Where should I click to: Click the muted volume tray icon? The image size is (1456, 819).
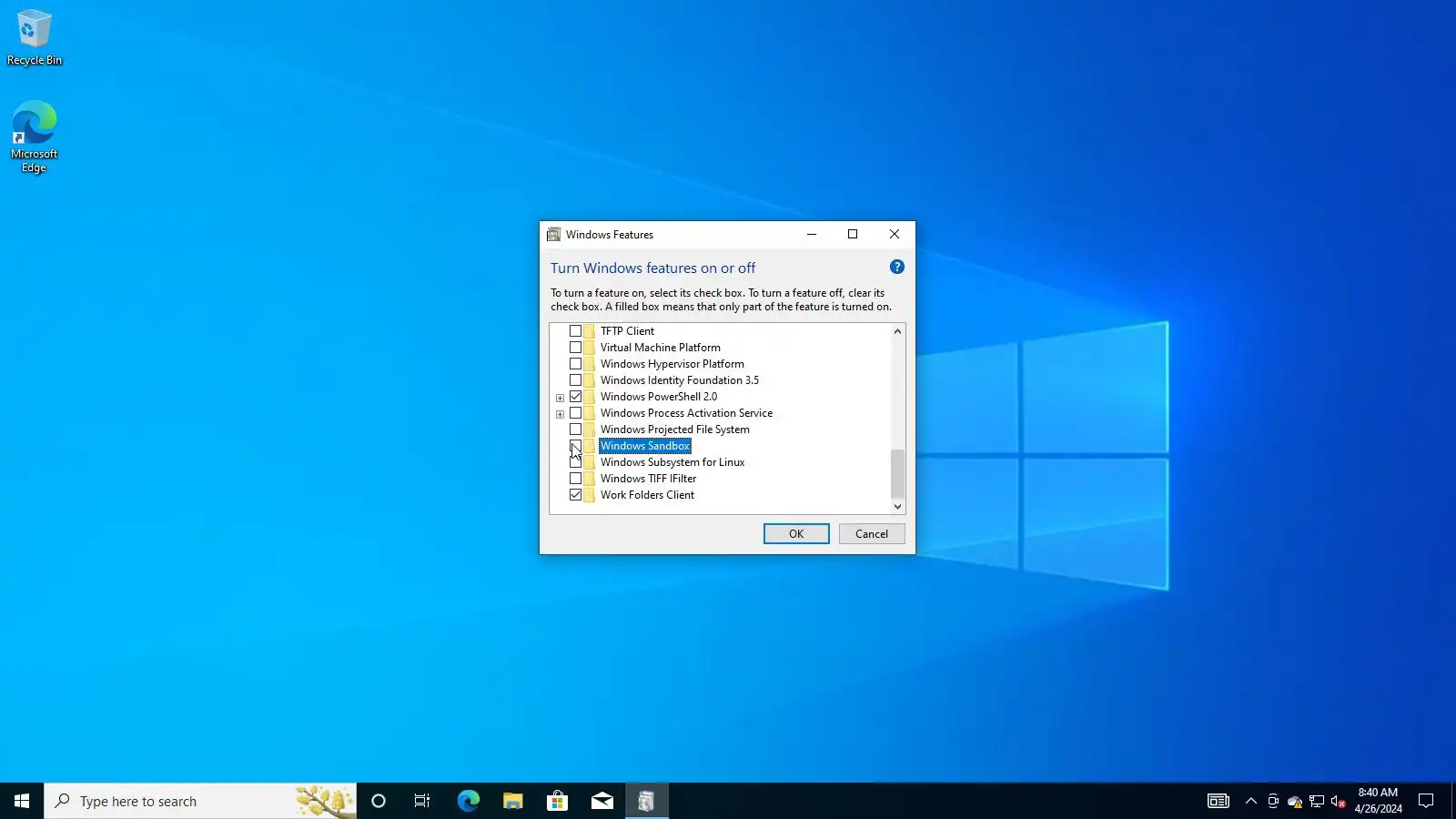pyautogui.click(x=1339, y=801)
